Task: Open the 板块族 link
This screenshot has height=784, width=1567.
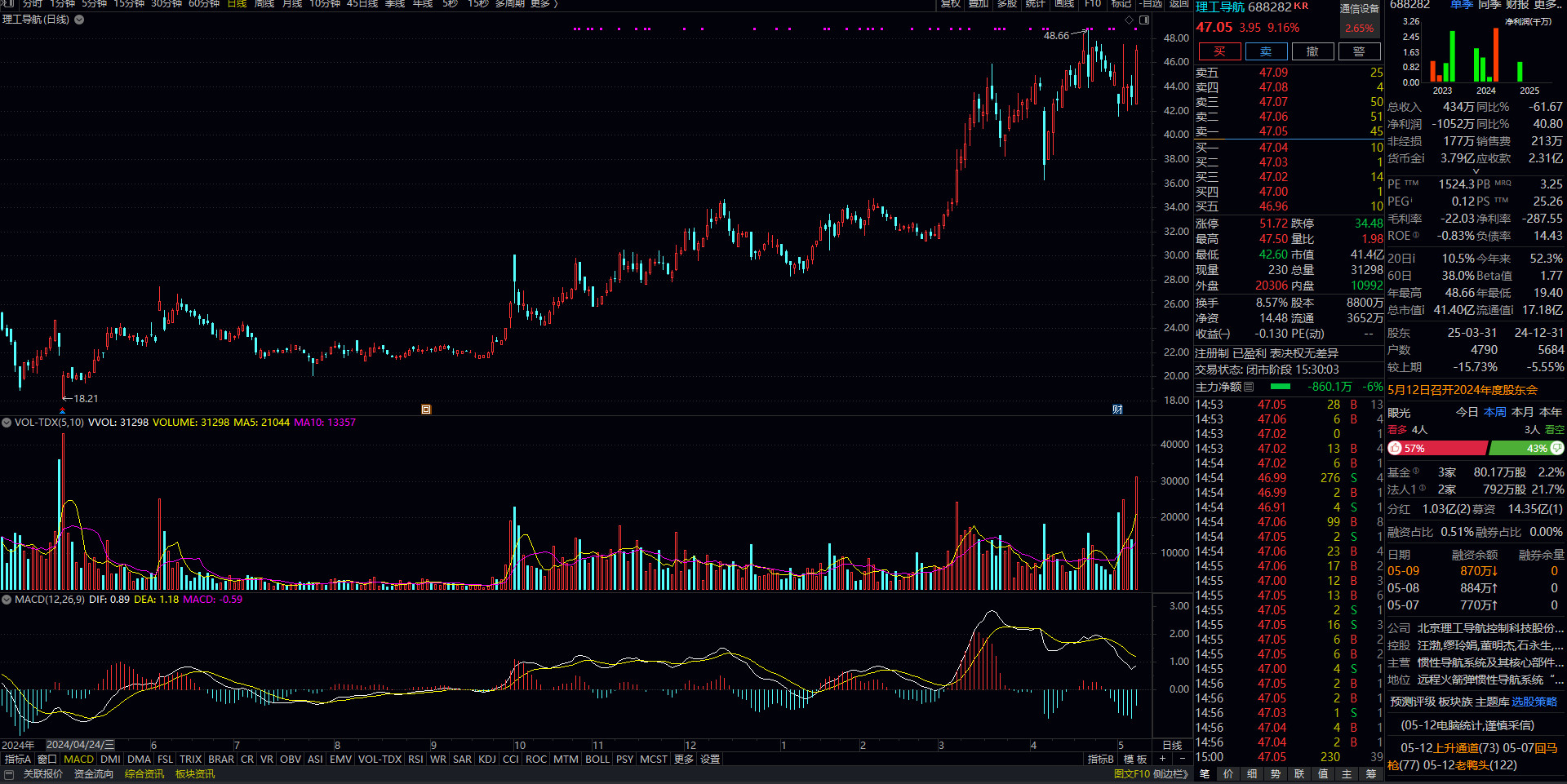Action: [x=1455, y=702]
